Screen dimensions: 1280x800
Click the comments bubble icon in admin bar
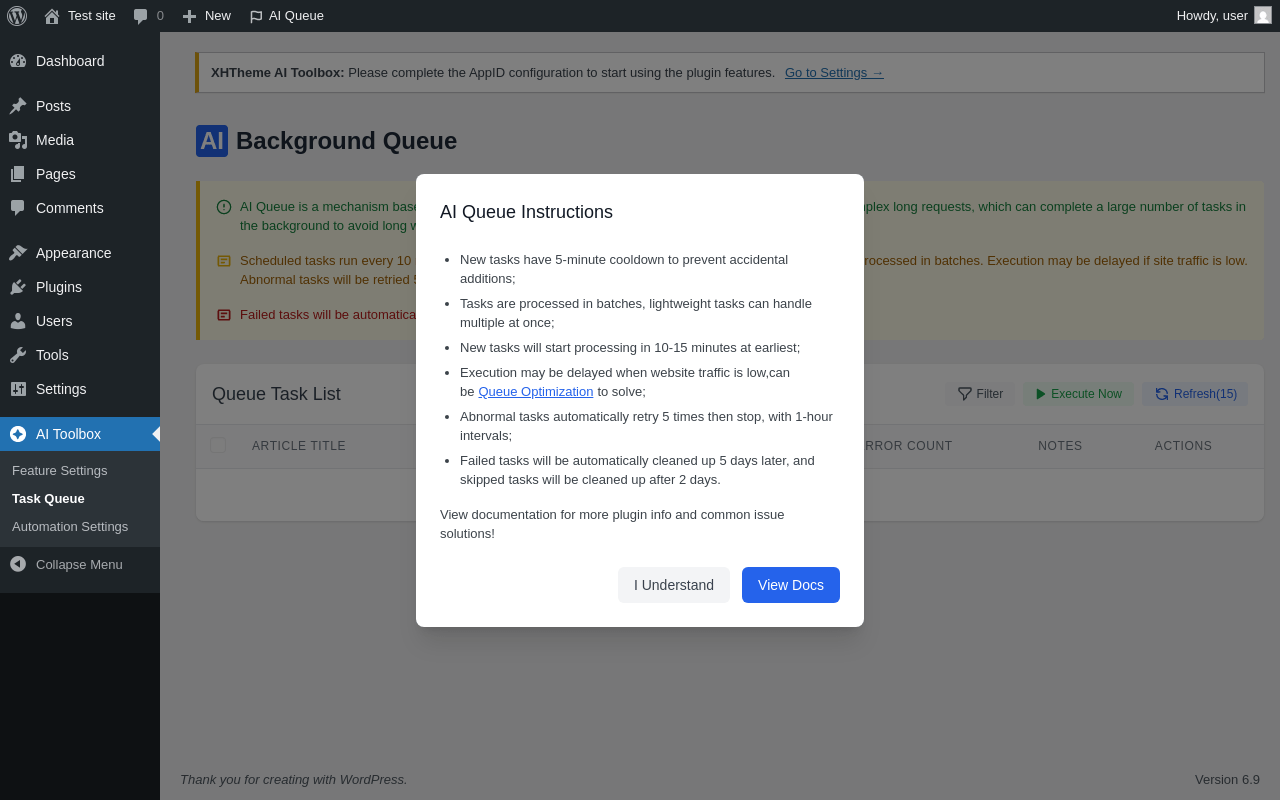(x=141, y=16)
